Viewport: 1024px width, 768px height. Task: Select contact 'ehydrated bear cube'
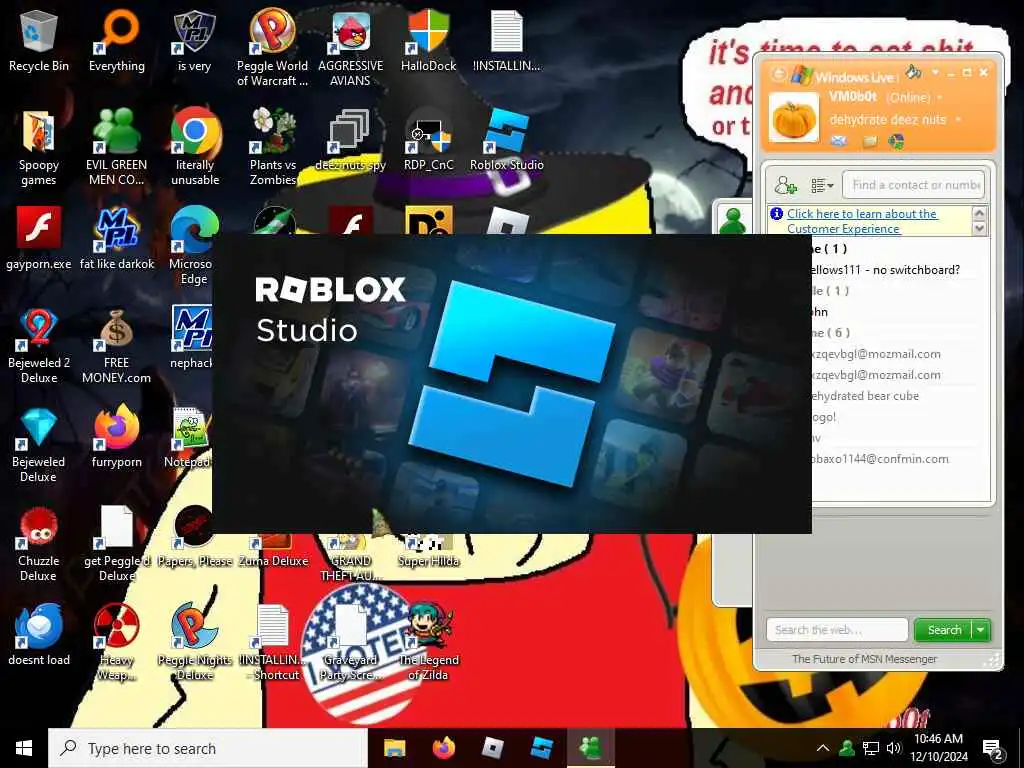tap(865, 396)
